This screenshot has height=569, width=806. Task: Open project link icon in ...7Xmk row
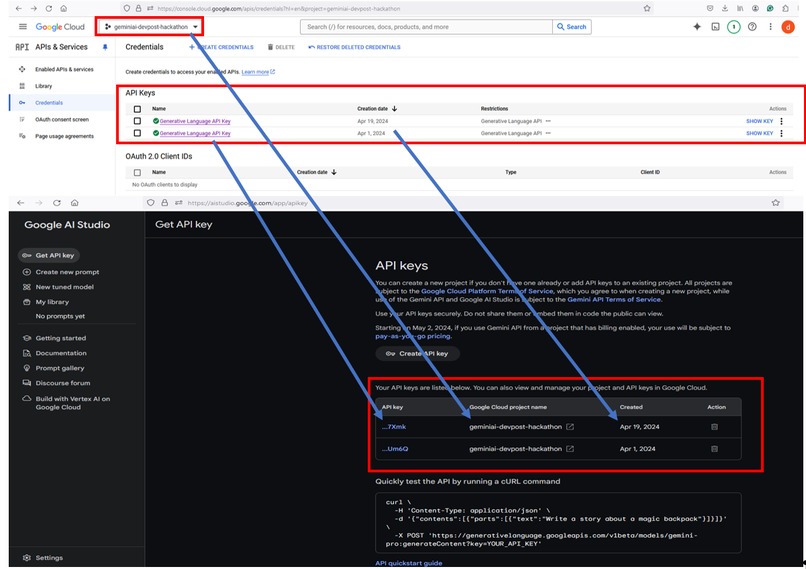pos(570,427)
